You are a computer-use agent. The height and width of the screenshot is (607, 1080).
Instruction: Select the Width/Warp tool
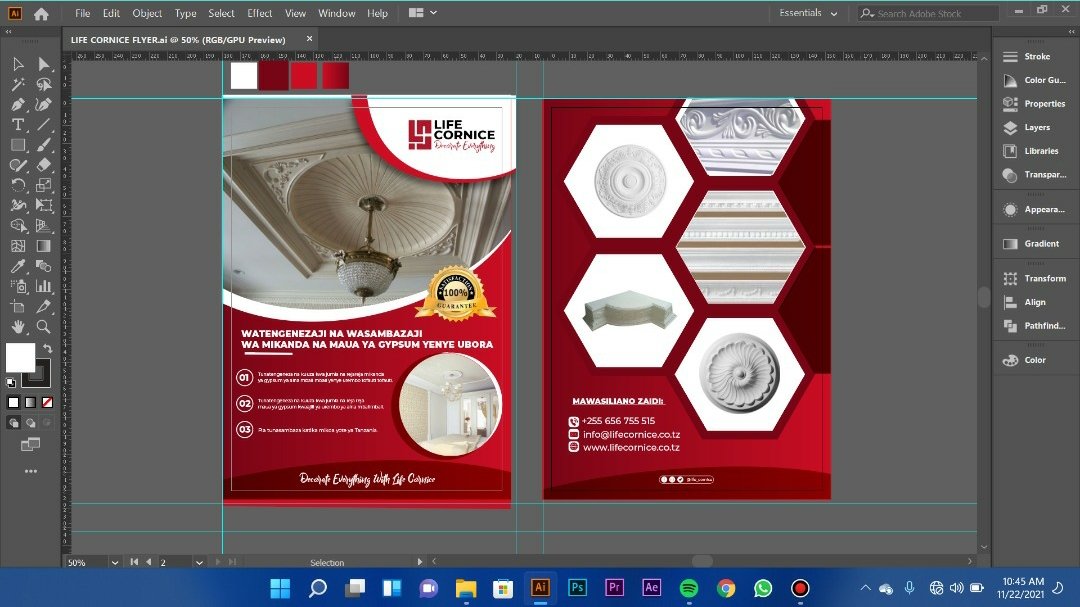click(x=18, y=205)
